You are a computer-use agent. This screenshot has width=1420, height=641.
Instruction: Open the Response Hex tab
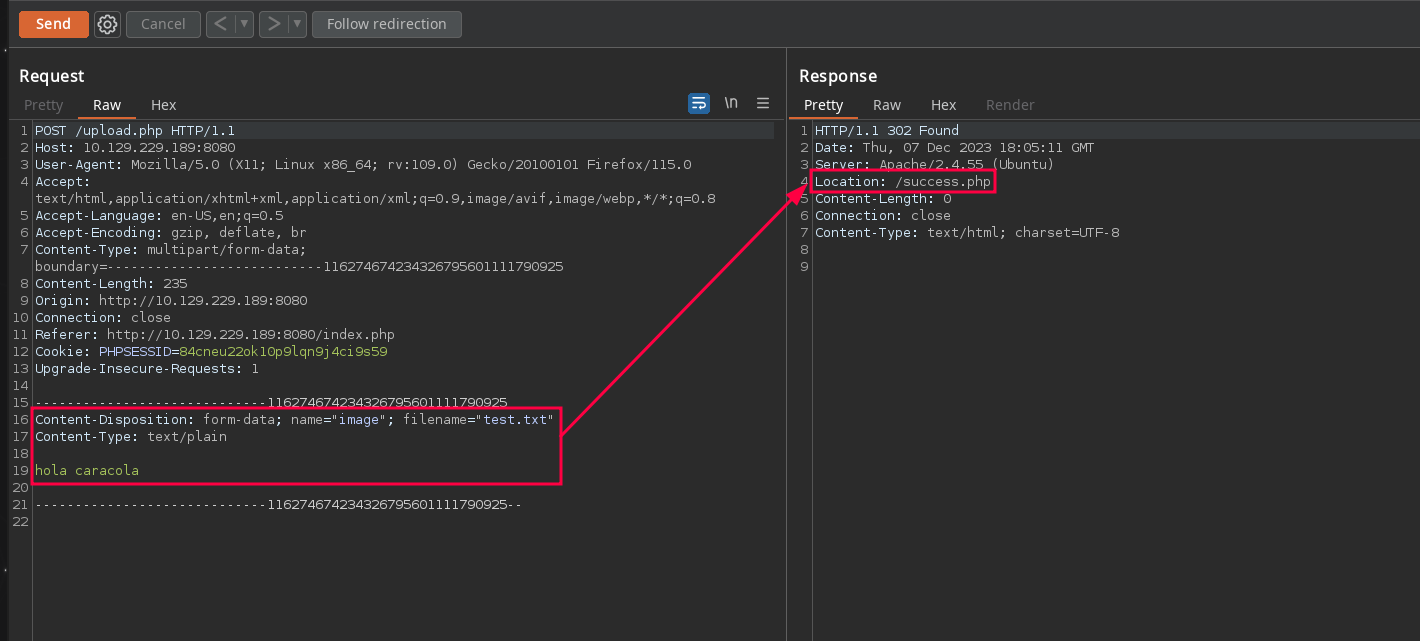coord(943,105)
